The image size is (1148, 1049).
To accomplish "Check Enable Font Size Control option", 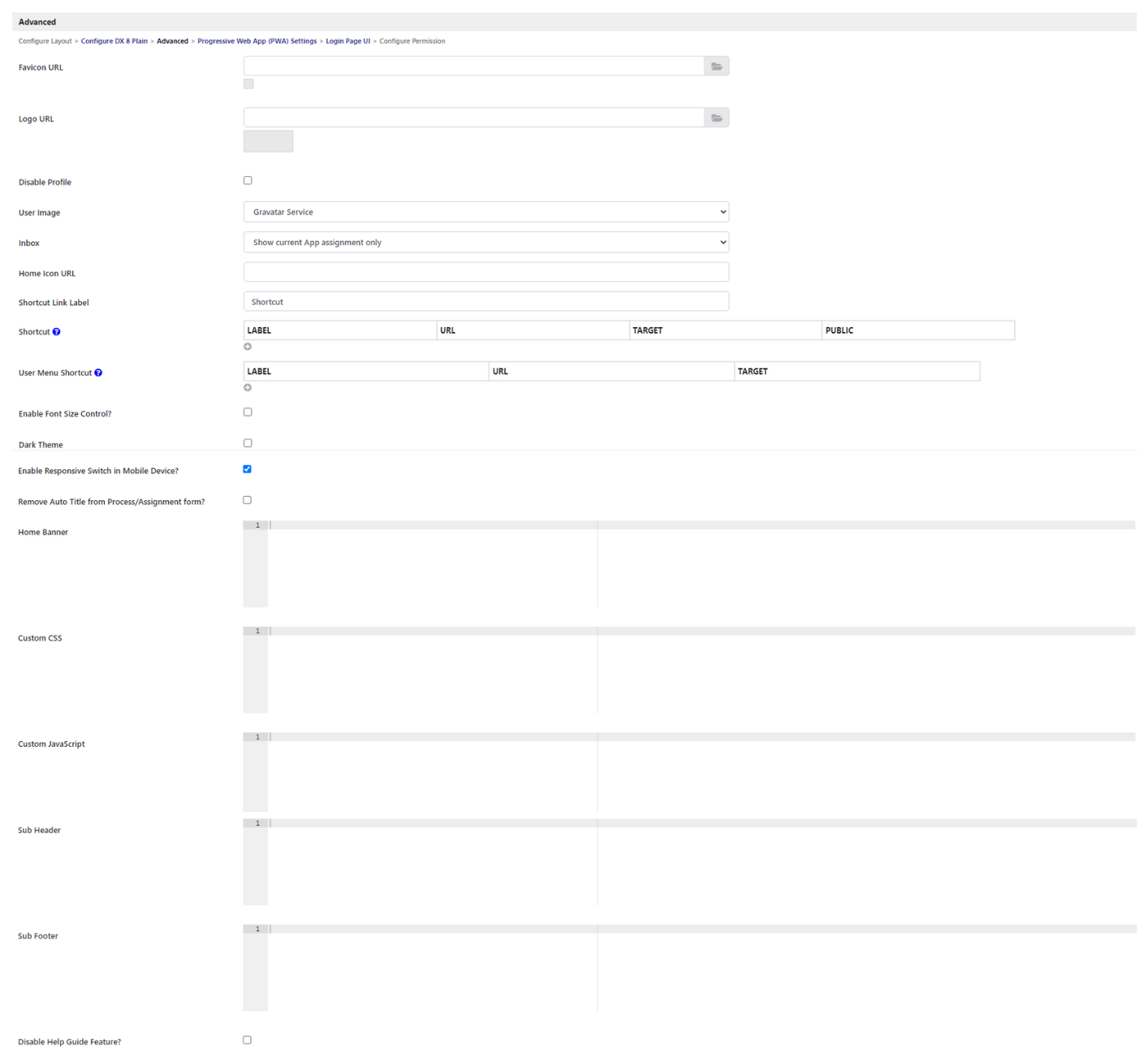I will click(248, 412).
